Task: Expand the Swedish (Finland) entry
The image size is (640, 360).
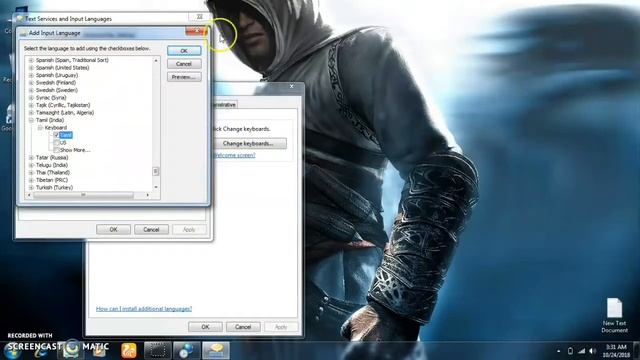Action: 31,82
